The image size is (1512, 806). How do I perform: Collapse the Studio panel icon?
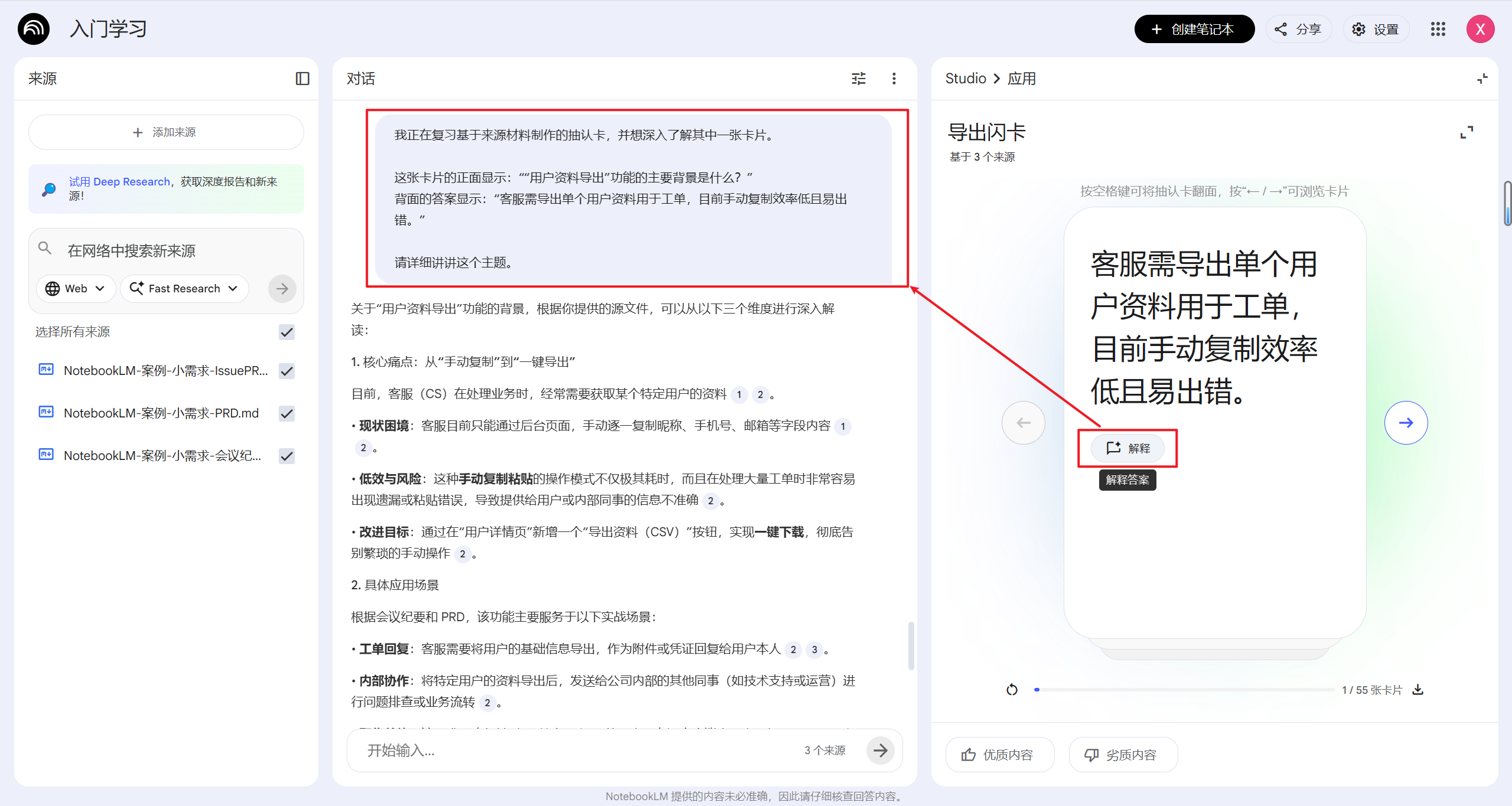(1482, 79)
